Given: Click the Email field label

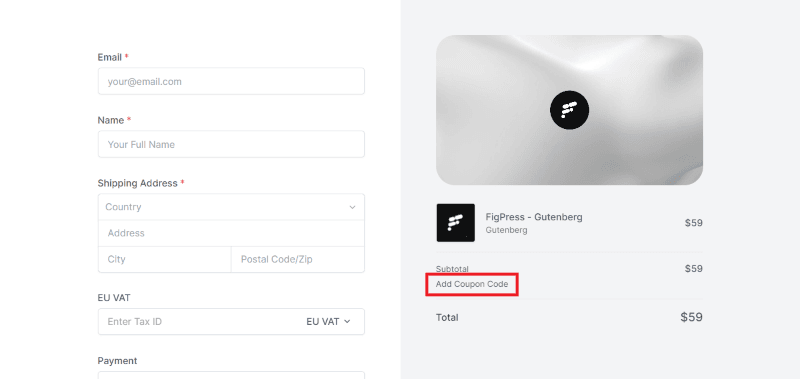Looking at the screenshot, I should pos(110,57).
